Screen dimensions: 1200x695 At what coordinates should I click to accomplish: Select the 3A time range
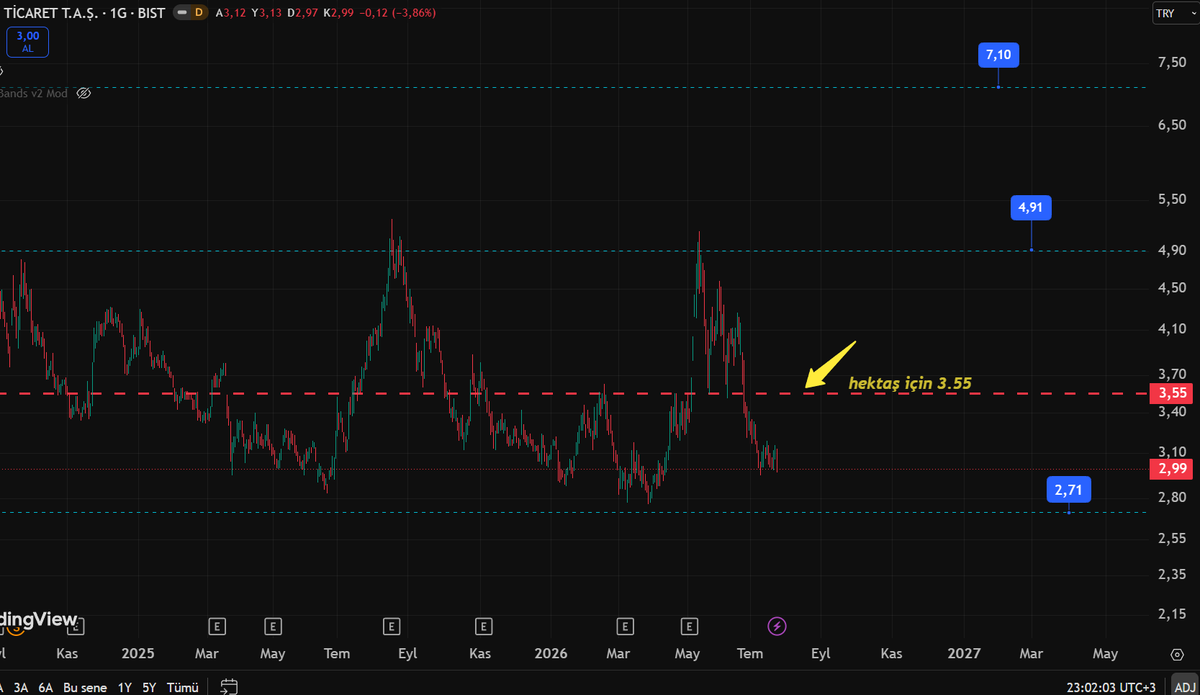(x=20, y=687)
